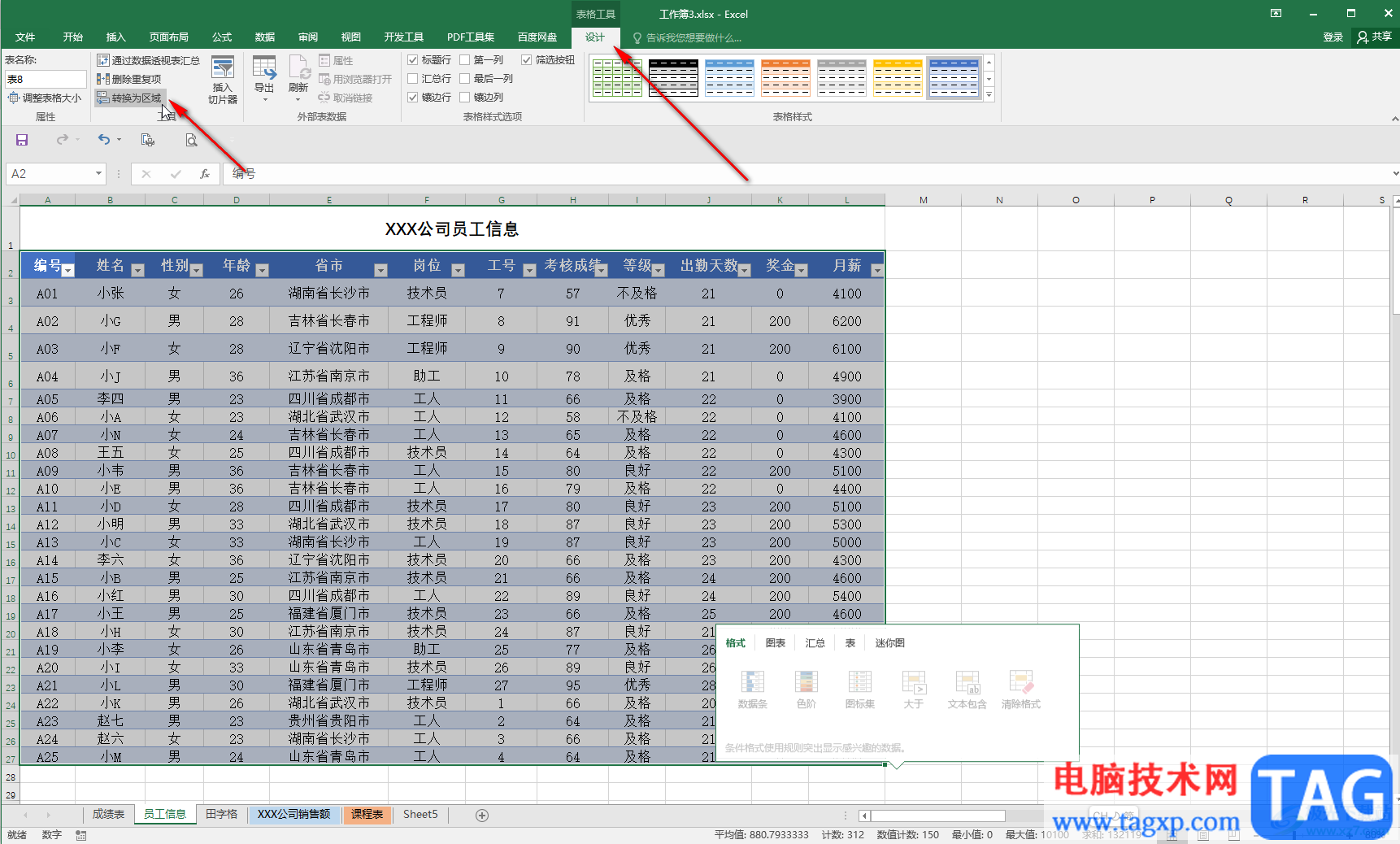
Task: Click the Save icon in quick toolbar
Action: [22, 140]
